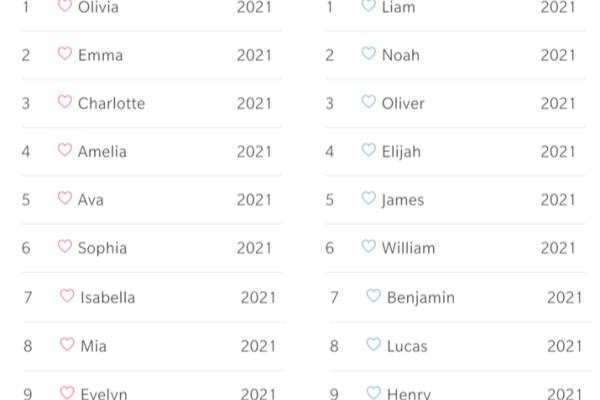Viewport: 600px width, 400px height.
Task: Toggle favorite heart for Benjamin
Action: pos(373,296)
